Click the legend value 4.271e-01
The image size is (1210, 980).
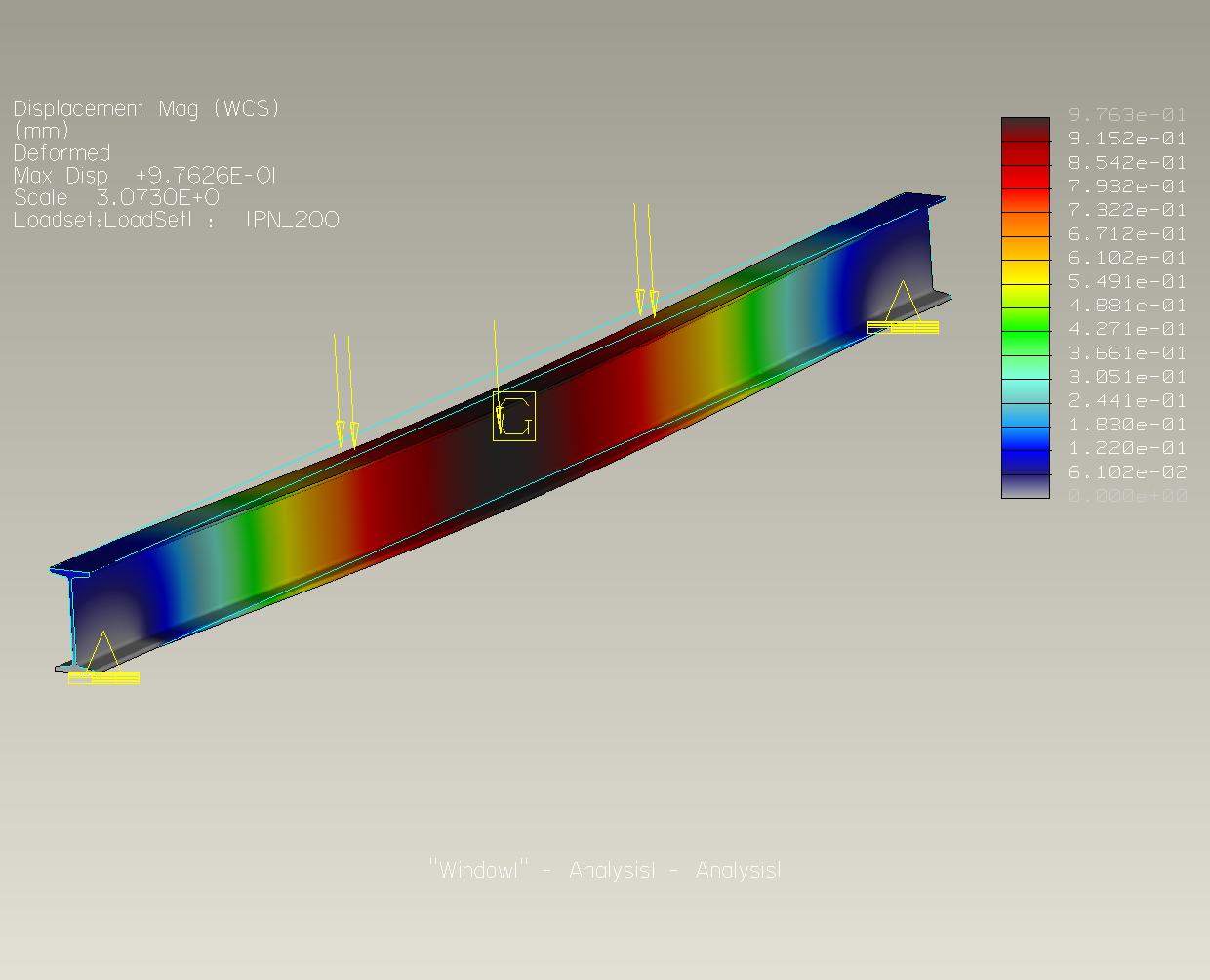pos(1128,329)
